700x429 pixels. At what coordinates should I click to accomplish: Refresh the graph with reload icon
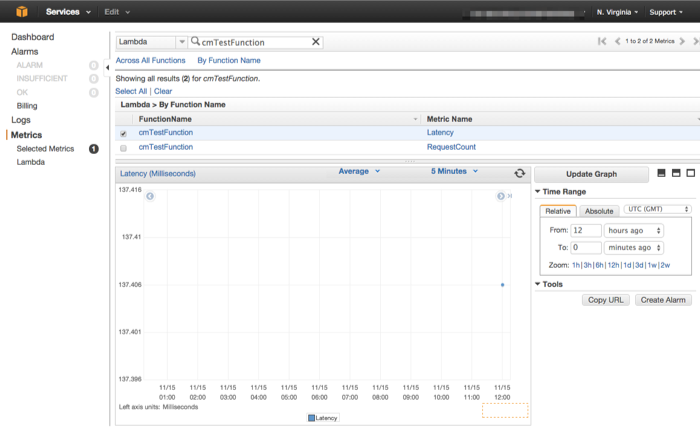click(x=520, y=173)
